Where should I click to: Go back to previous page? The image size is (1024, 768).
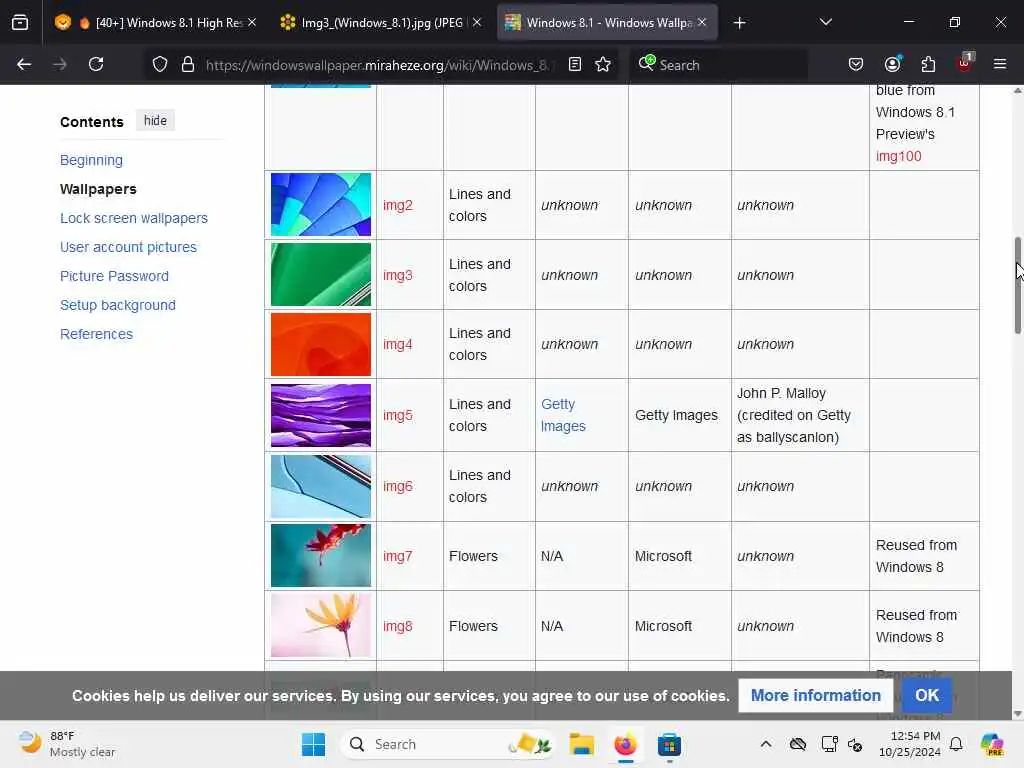24,64
